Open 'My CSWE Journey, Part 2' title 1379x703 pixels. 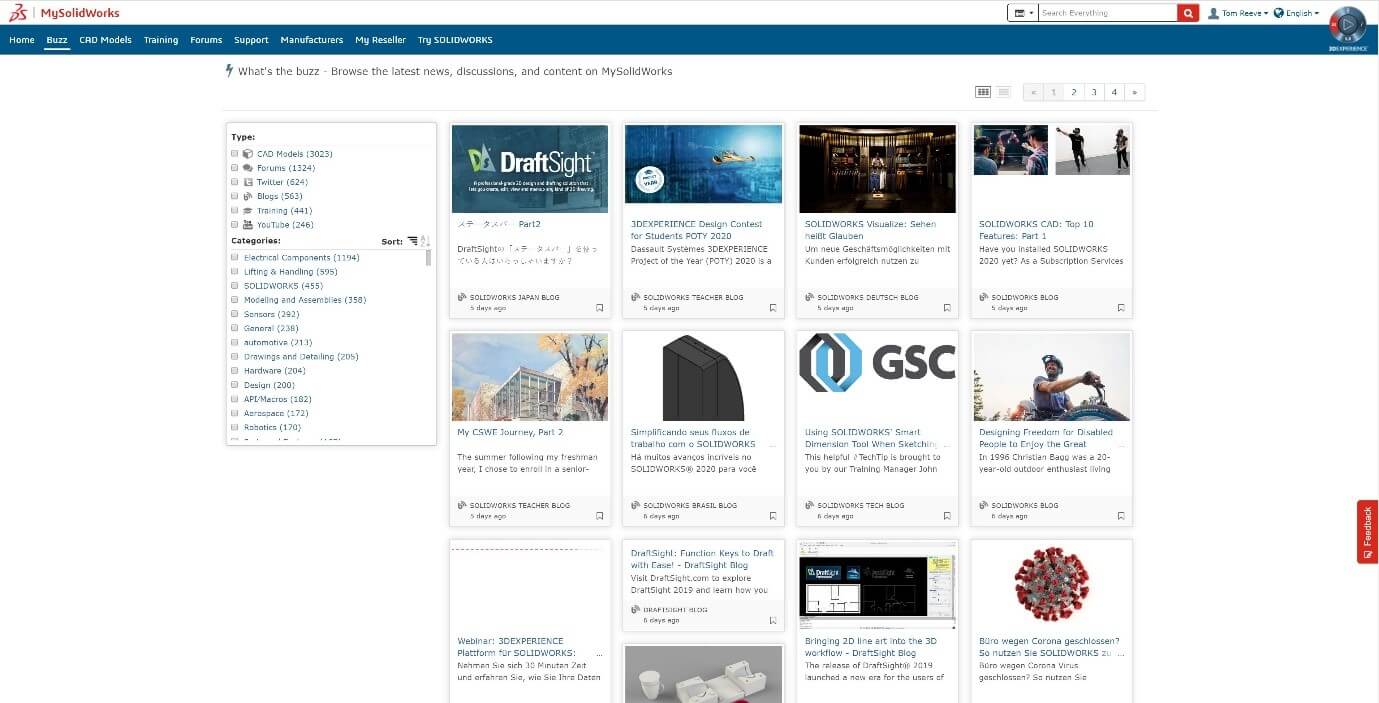(510, 432)
